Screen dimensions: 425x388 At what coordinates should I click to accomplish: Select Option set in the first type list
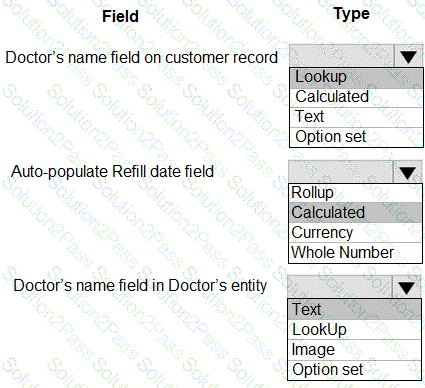356,137
